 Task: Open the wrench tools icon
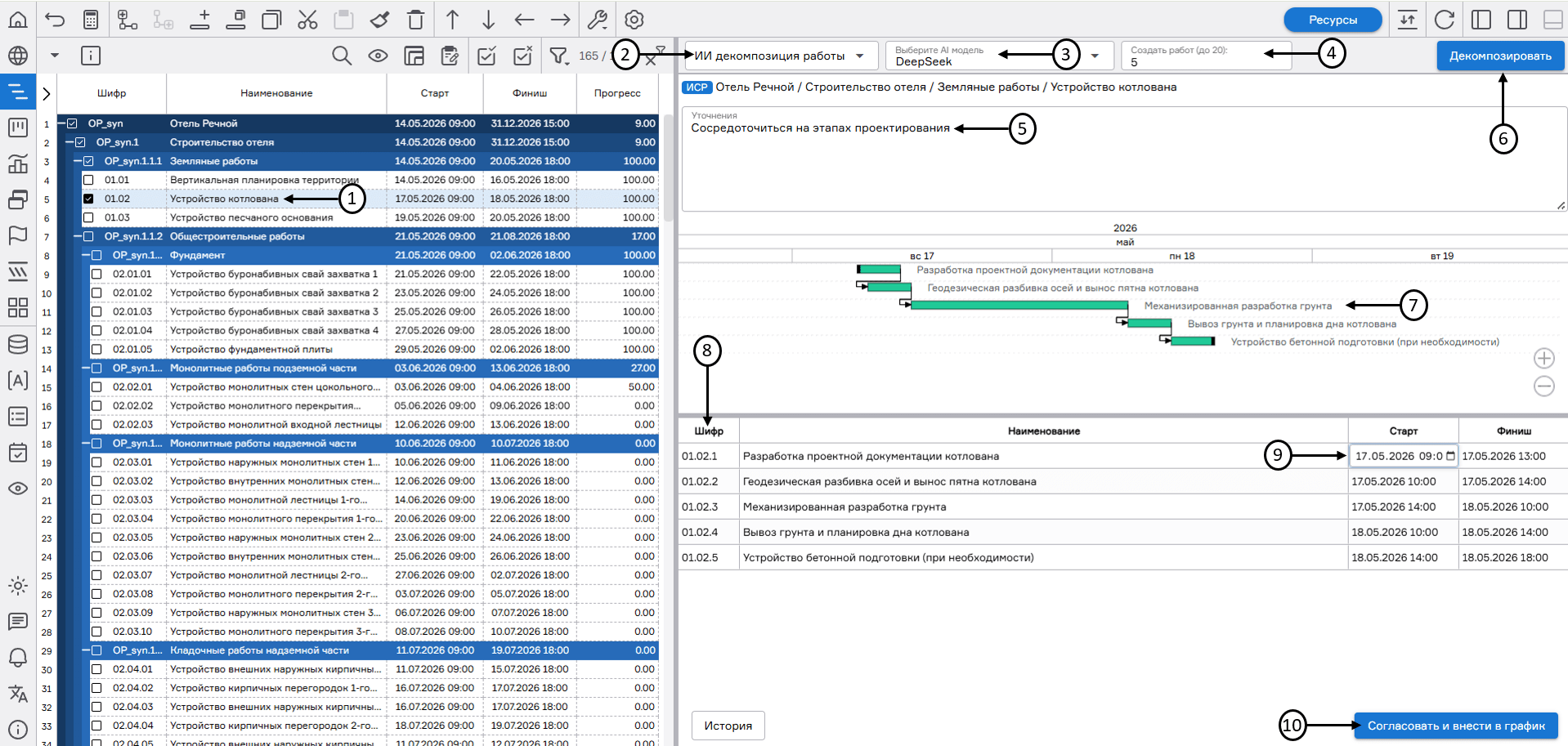pyautogui.click(x=598, y=20)
